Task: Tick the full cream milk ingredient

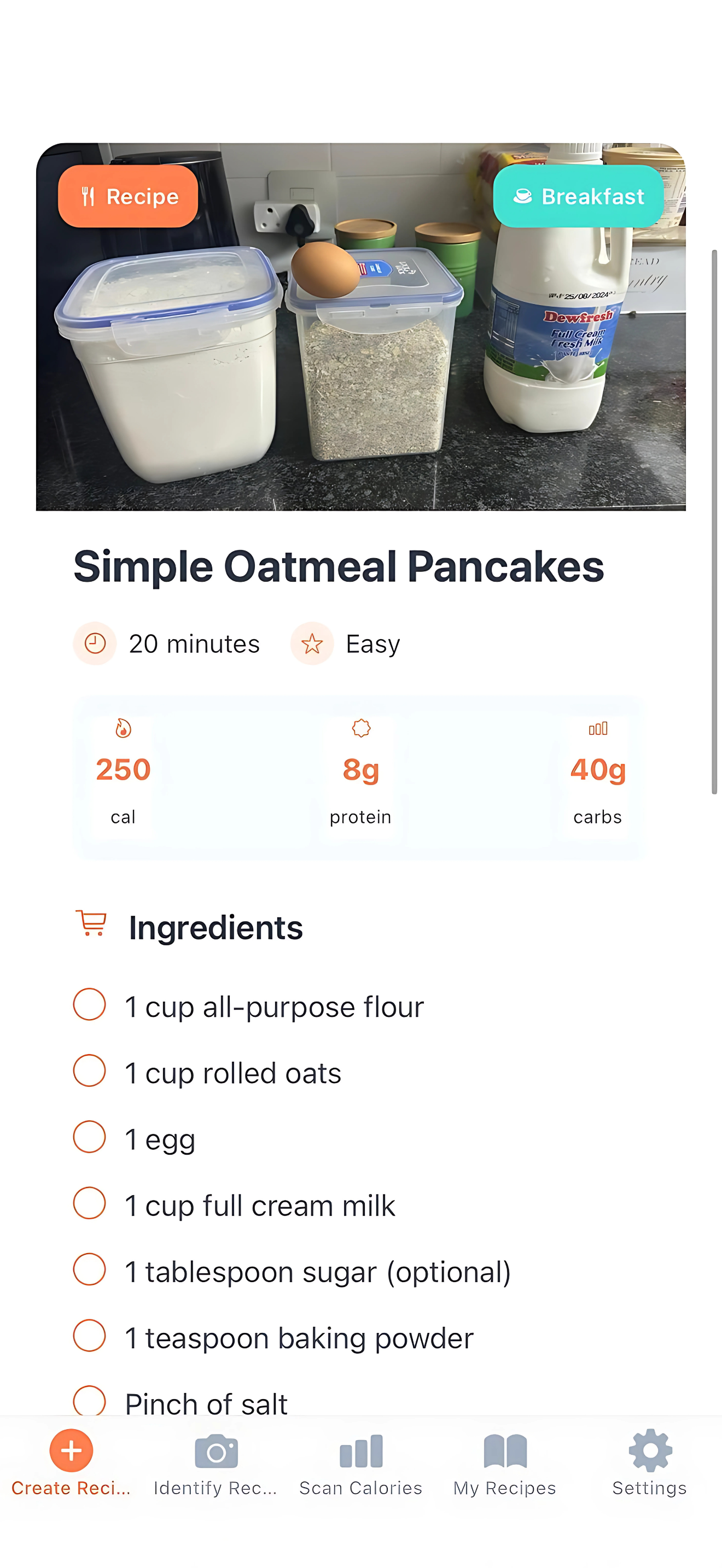Action: click(90, 1203)
